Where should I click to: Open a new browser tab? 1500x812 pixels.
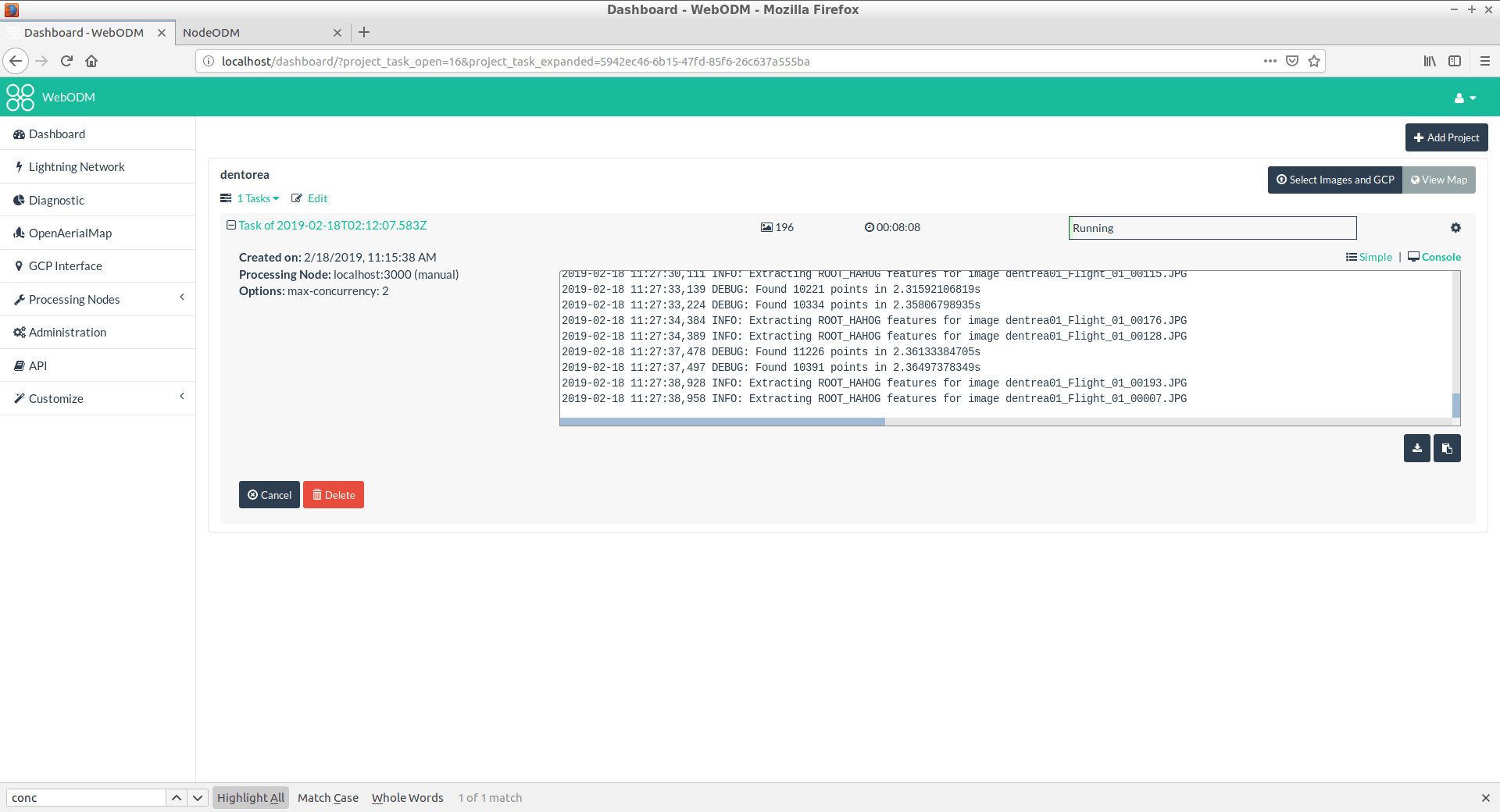point(364,32)
